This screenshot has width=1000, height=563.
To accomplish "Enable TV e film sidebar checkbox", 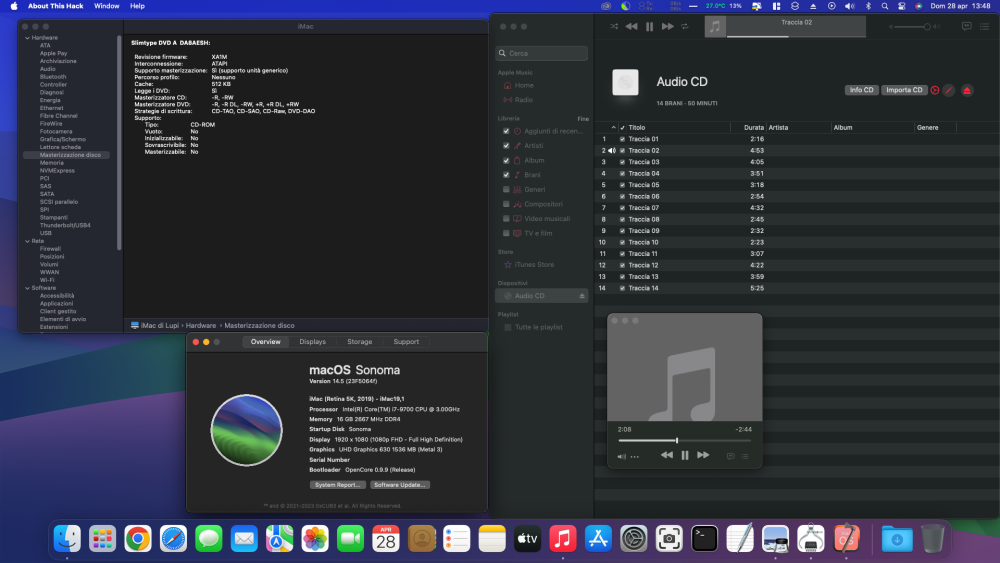I will tap(506, 233).
